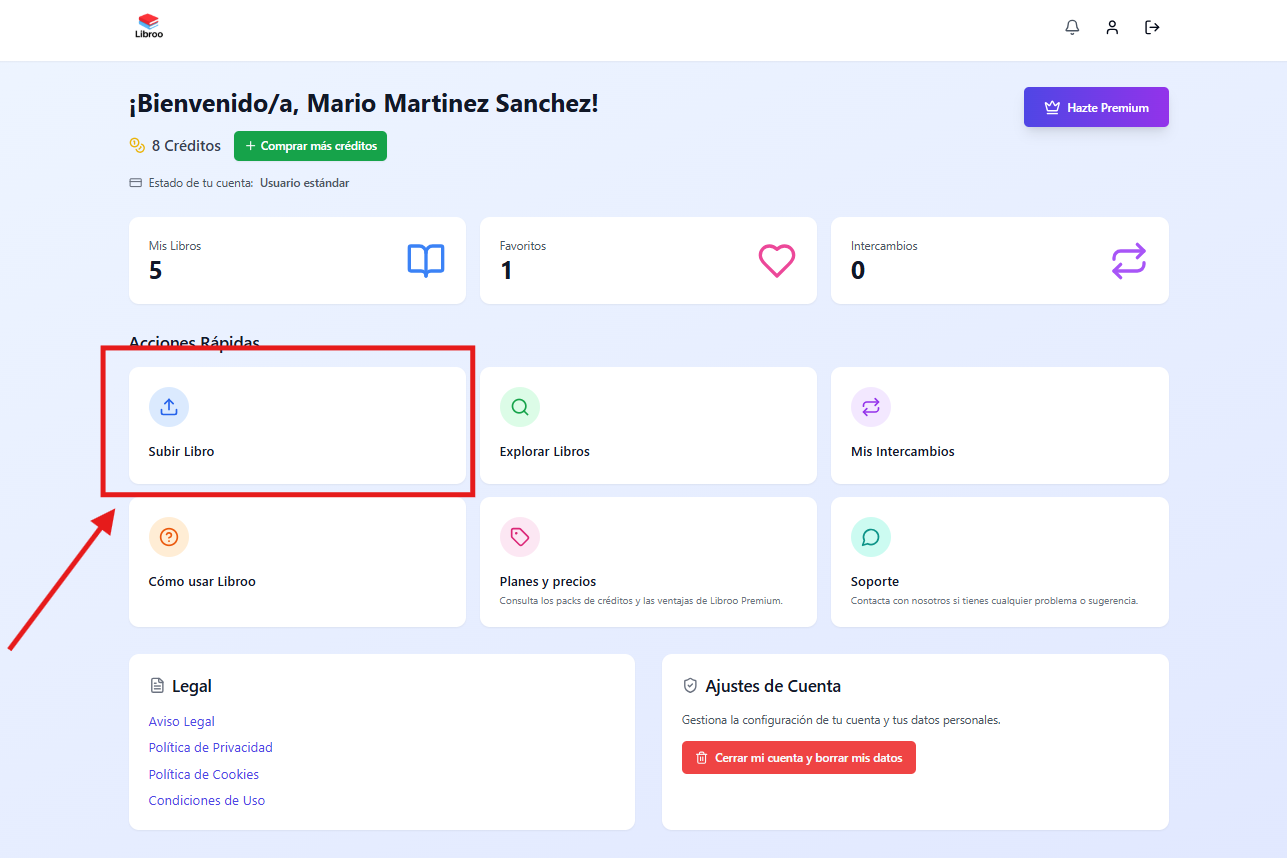
Task: Open the Condiciones de Uso link
Action: [x=207, y=800]
